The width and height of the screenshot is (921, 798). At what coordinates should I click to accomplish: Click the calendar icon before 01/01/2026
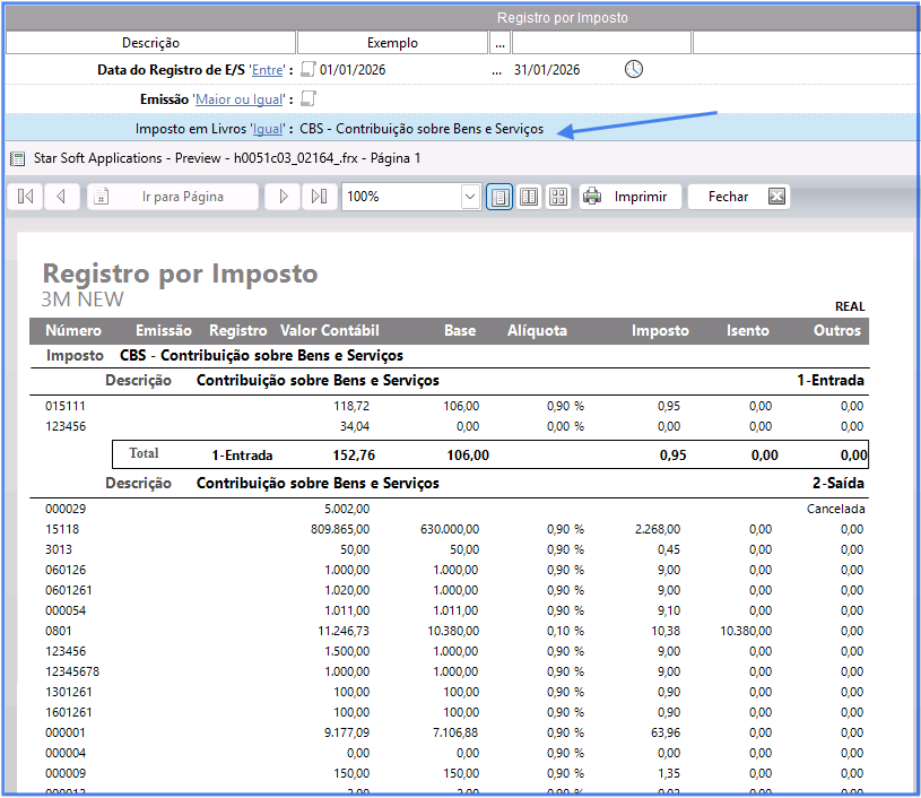tap(309, 70)
